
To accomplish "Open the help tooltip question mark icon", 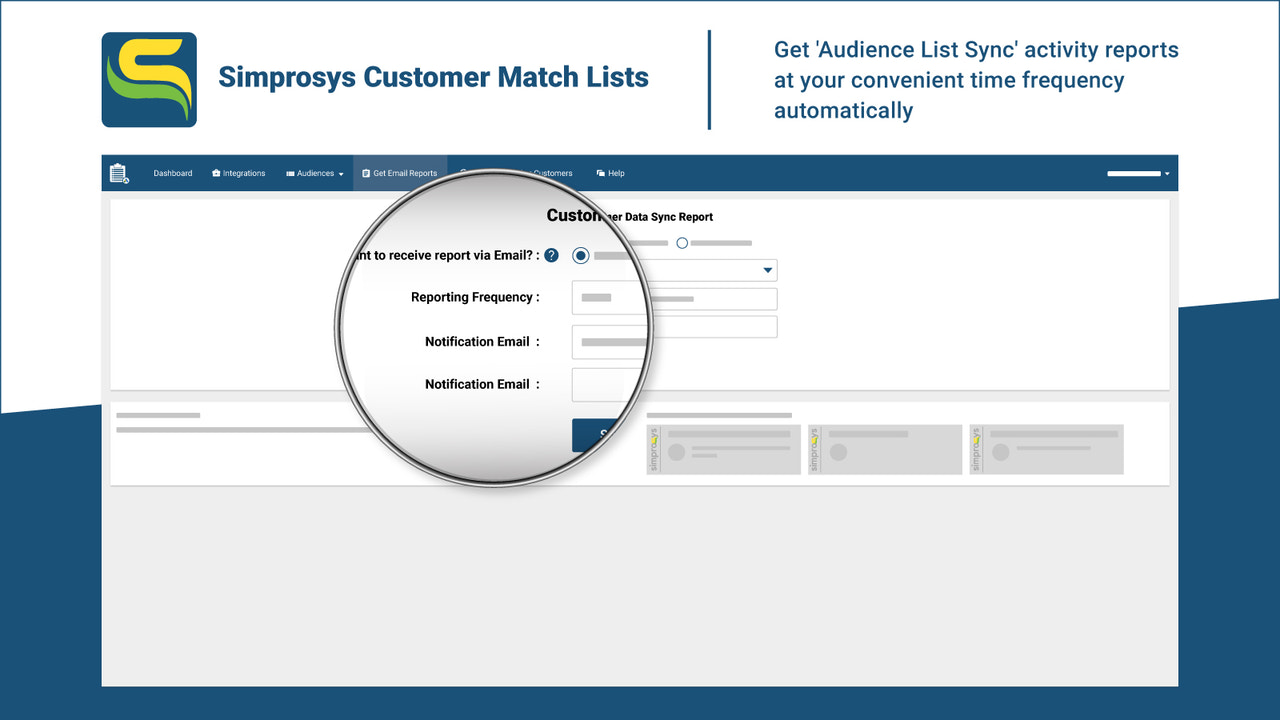I will coord(551,255).
